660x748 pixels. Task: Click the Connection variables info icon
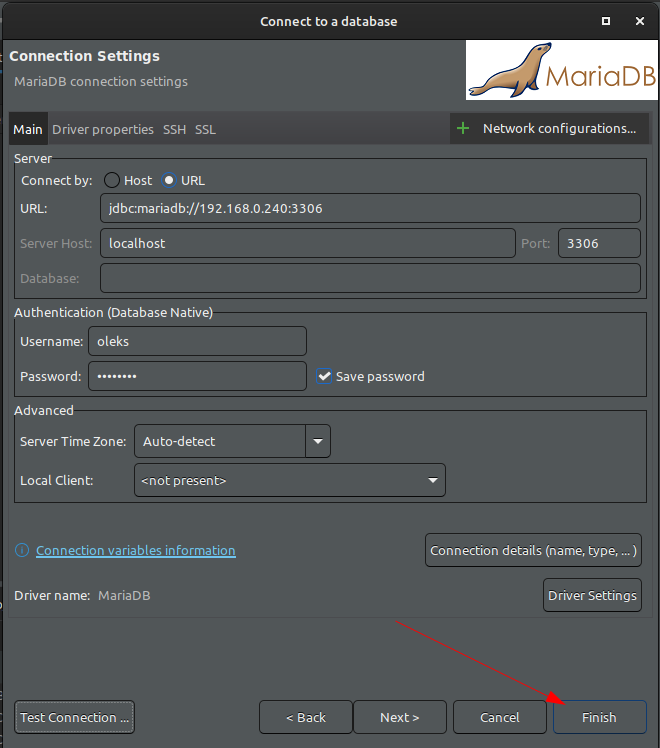tap(22, 550)
